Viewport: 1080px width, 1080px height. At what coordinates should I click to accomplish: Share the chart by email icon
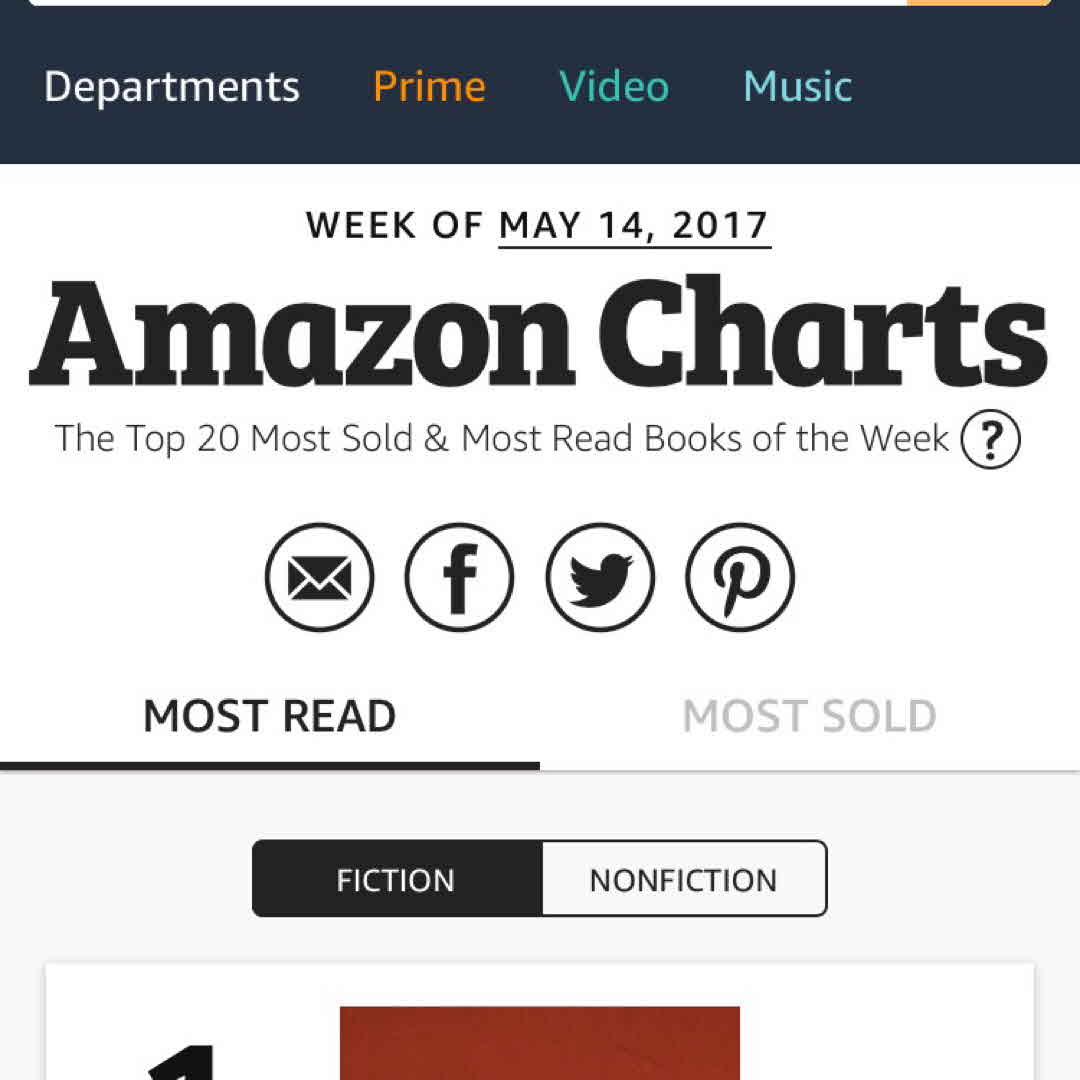point(320,578)
